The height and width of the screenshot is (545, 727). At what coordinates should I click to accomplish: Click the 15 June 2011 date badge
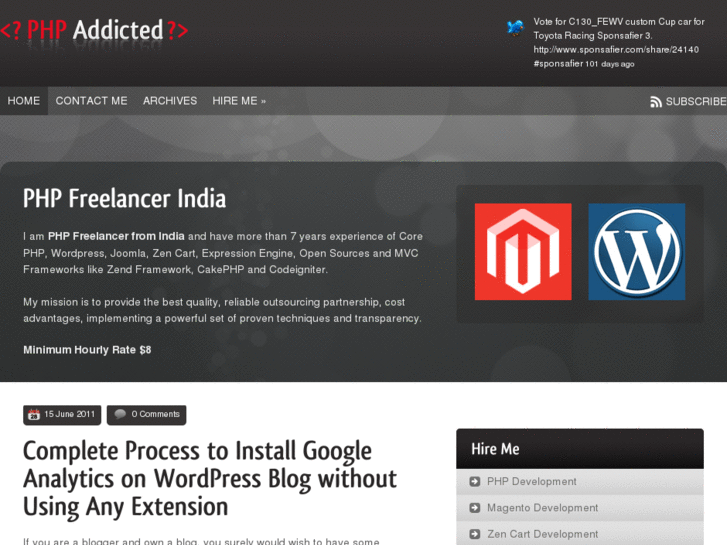tap(62, 415)
